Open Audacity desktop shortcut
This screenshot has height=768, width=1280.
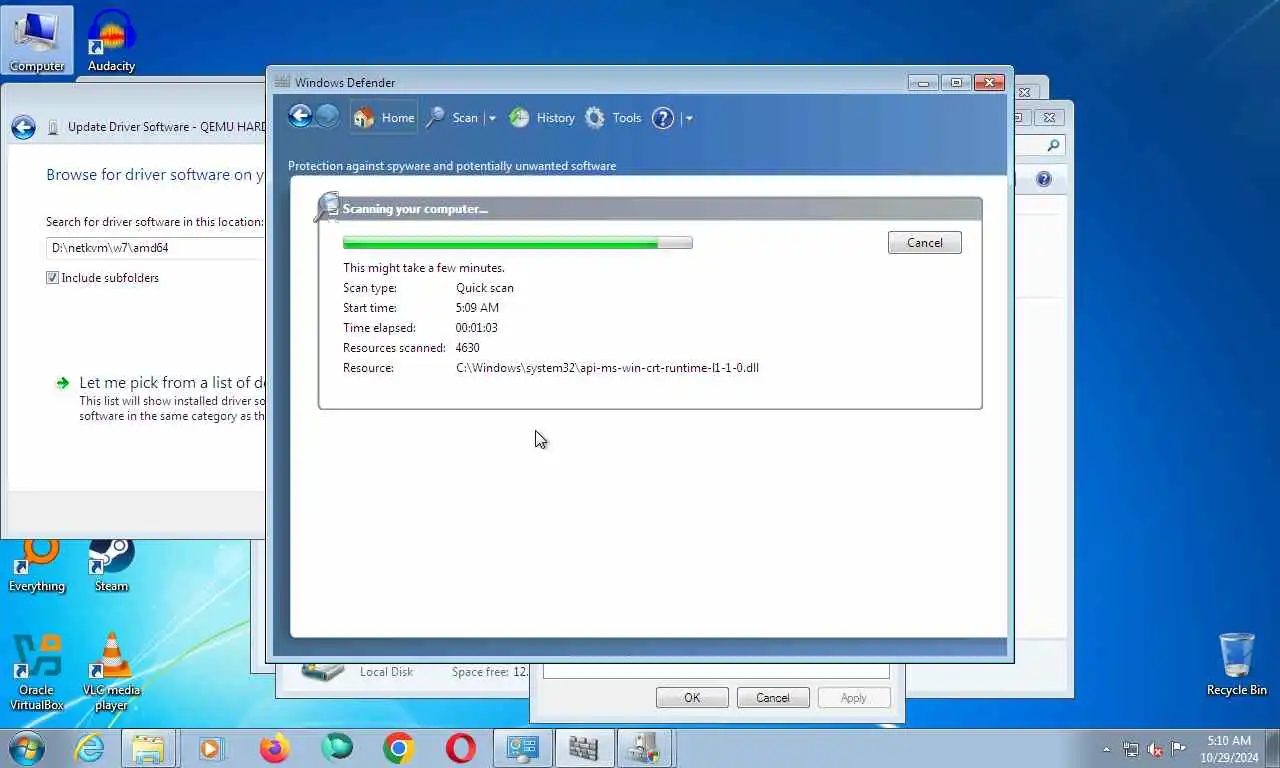(x=111, y=40)
